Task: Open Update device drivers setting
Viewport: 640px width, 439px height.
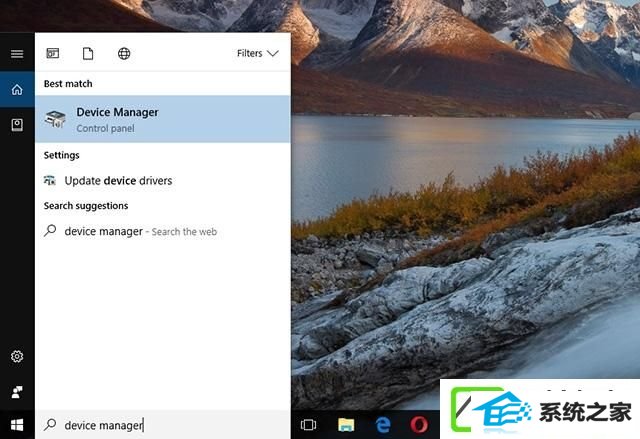Action: pyautogui.click(x=163, y=180)
